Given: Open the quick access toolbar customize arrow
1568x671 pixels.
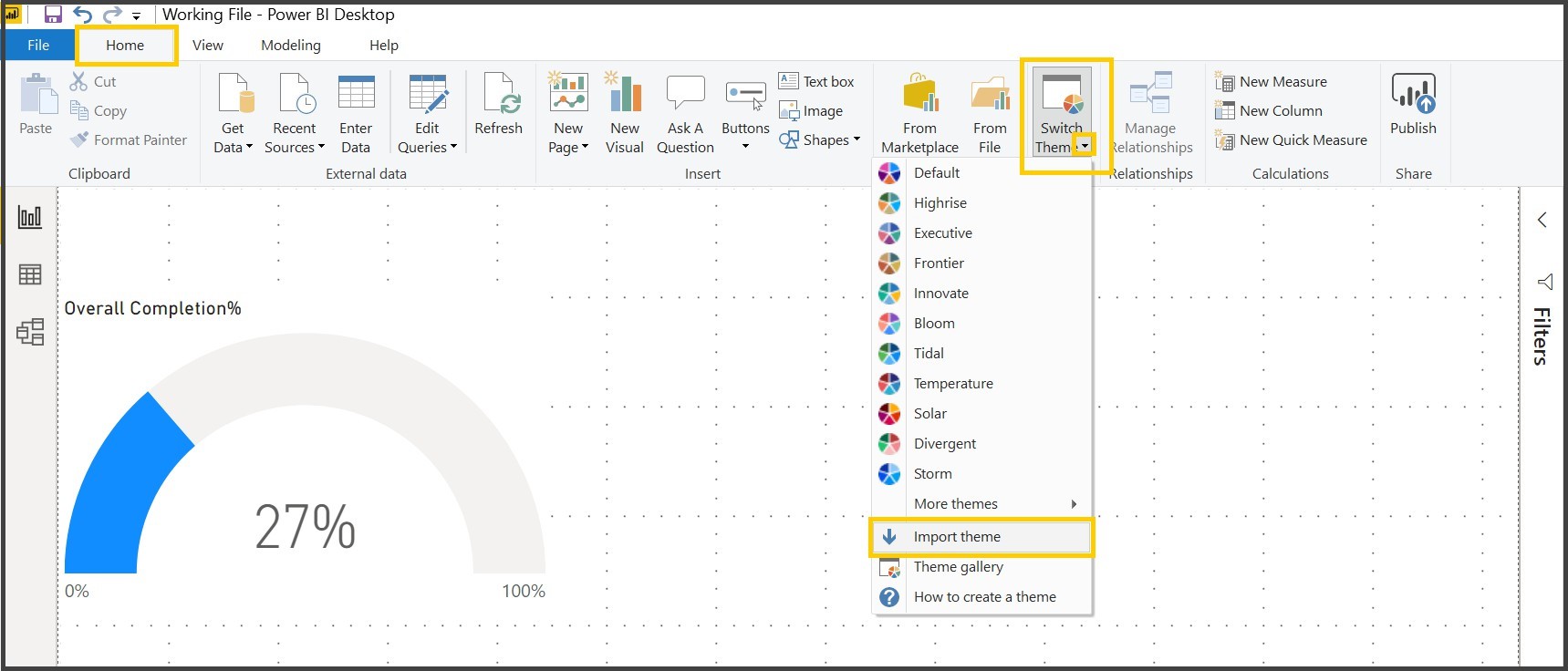Looking at the screenshot, I should (136, 16).
